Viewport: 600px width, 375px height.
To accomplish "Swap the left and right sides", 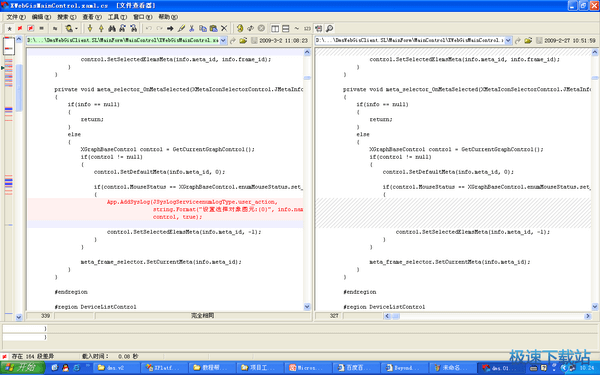I will point(251,28).
